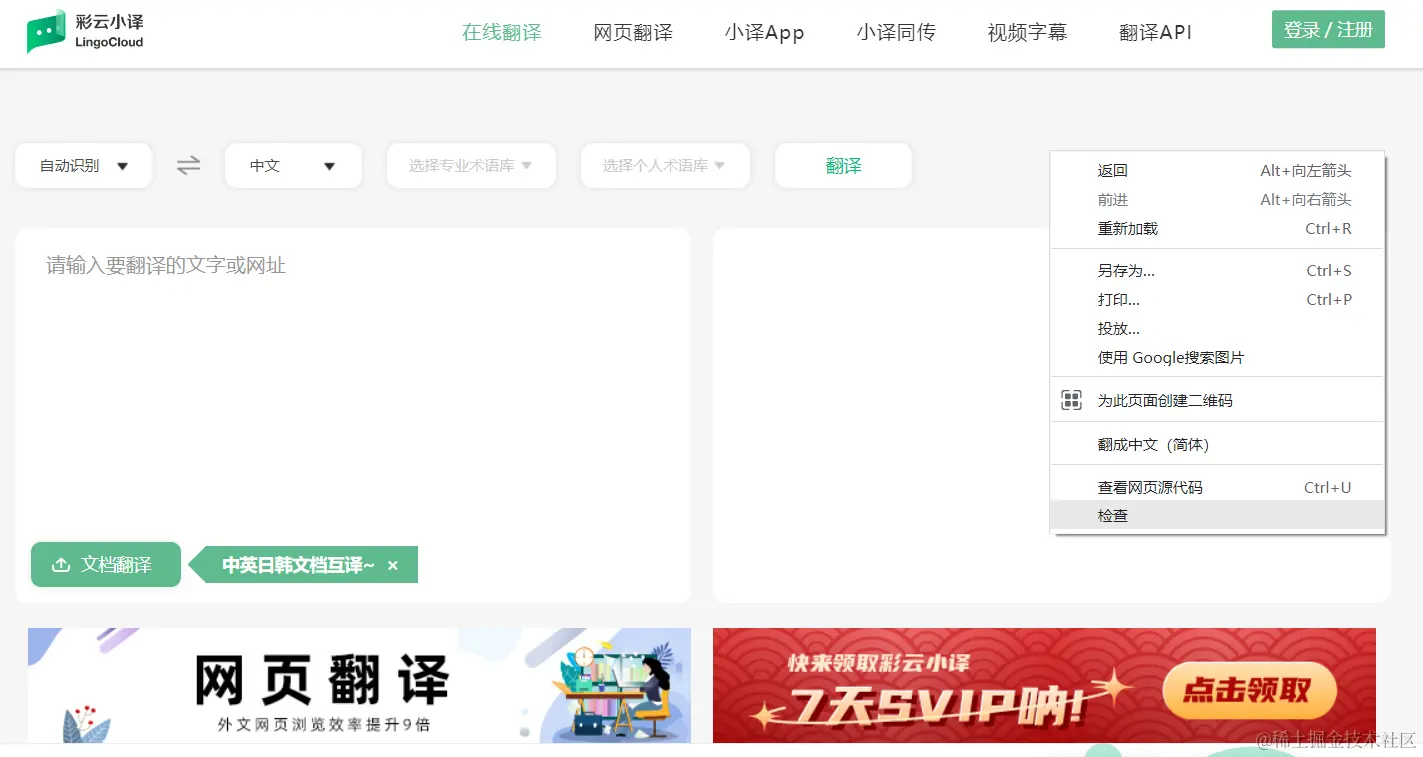Image resolution: width=1423 pixels, height=757 pixels.
Task: Click the 文档翻译 button
Action: coord(106,565)
